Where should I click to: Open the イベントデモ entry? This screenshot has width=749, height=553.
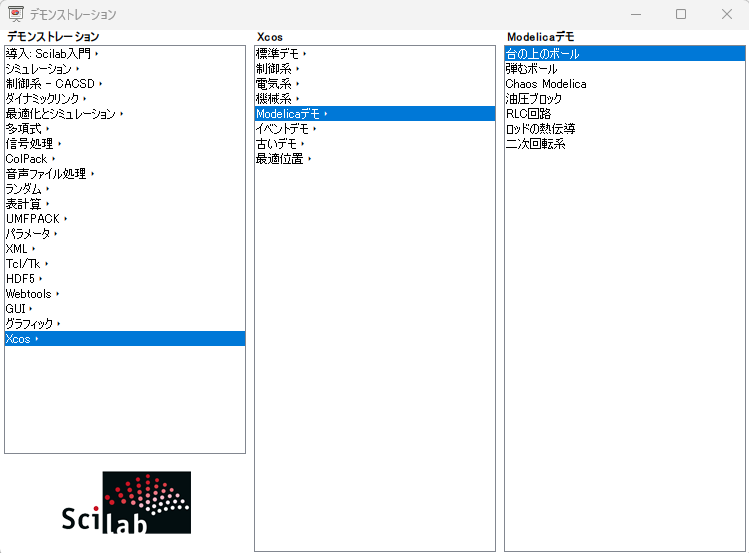coord(375,128)
